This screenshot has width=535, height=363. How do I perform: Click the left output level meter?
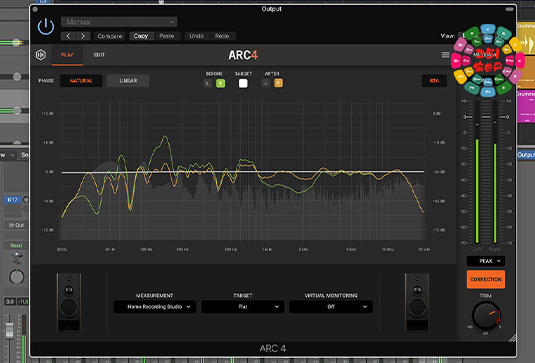477,172
